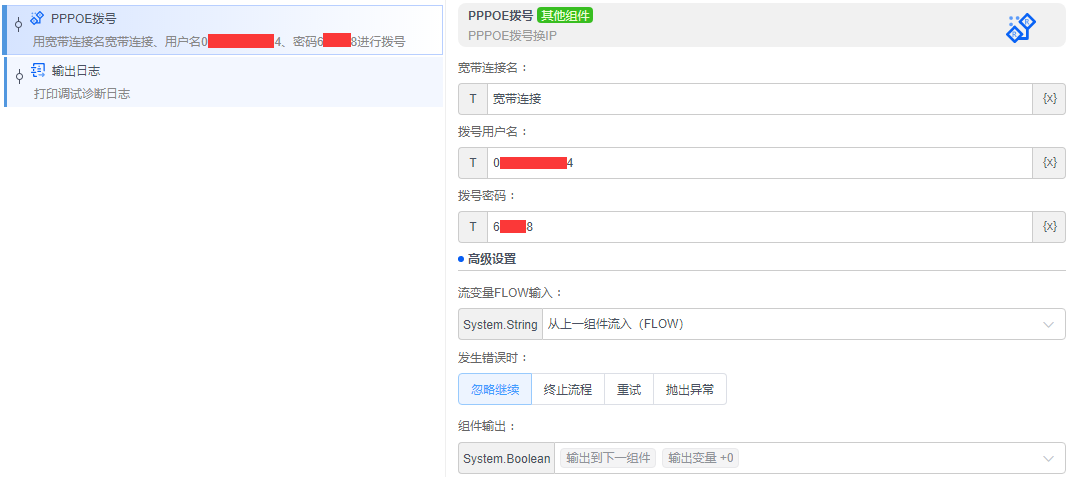Expand the 流变量FLOW输入 dropdown chevron

tap(1049, 324)
